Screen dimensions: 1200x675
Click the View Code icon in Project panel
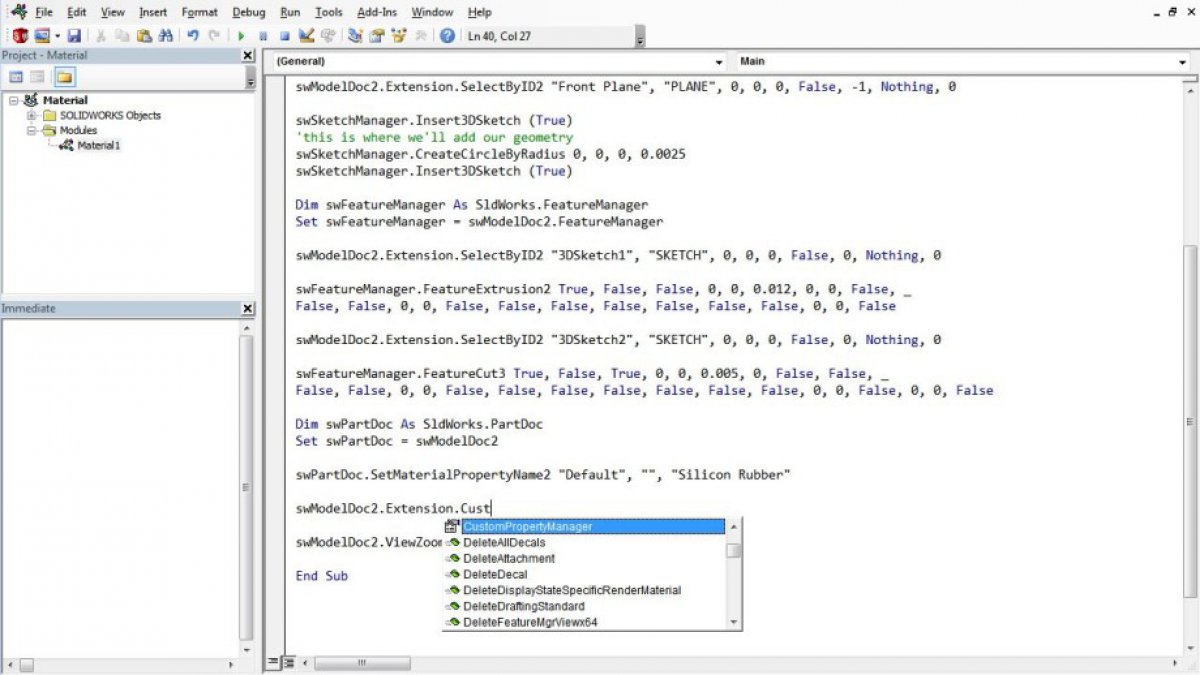tap(16, 77)
